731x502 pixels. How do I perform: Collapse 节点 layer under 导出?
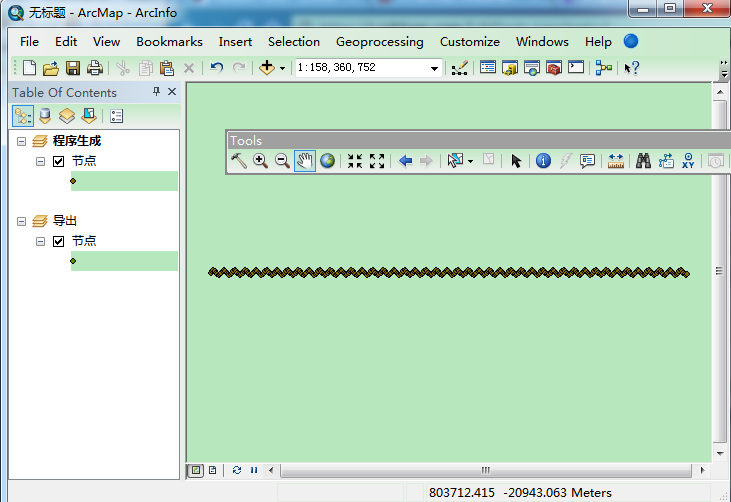41,241
